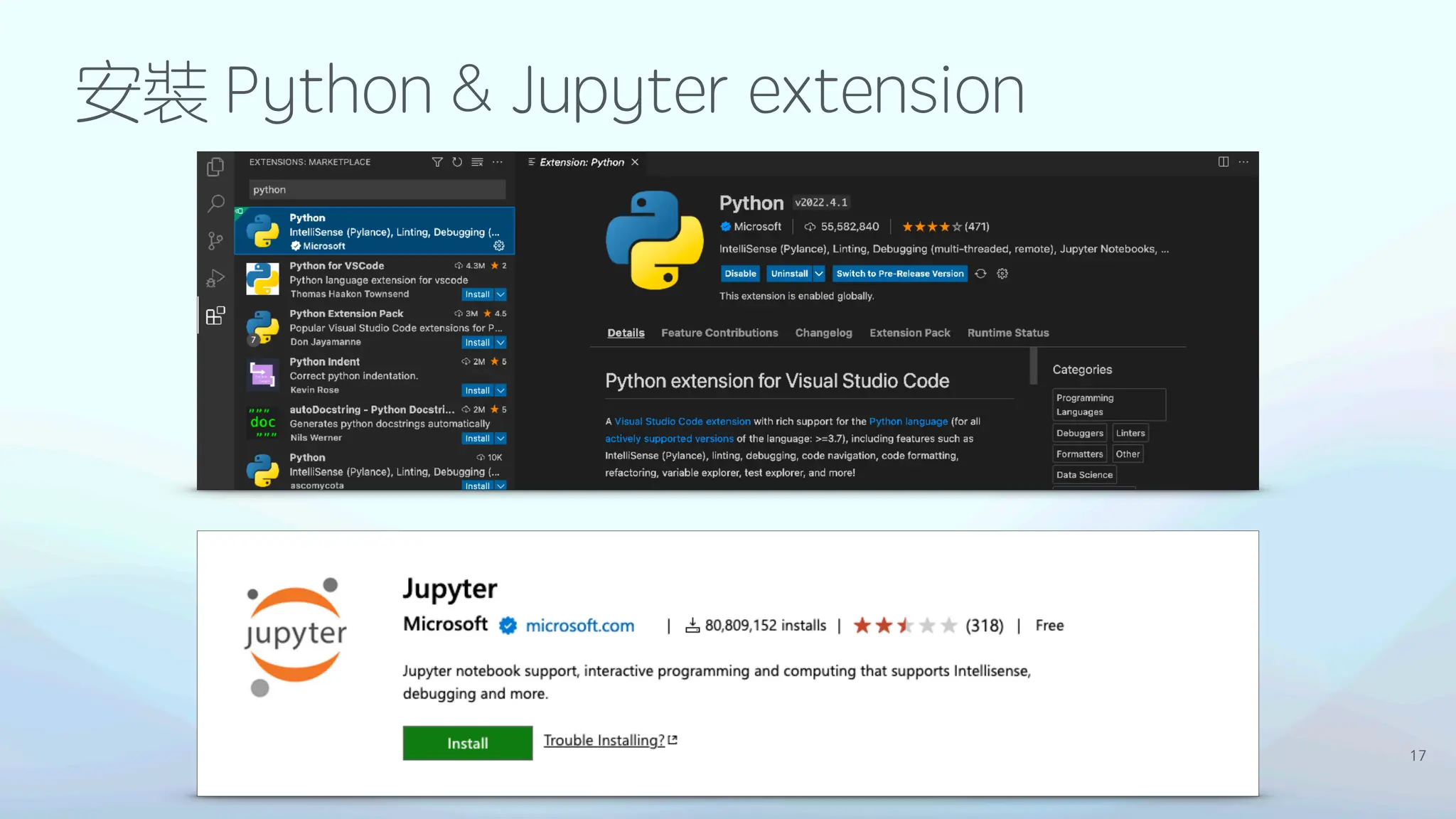Click the external link icon after Trouble Installing
Screen dimensions: 1456x819
pos(673,740)
